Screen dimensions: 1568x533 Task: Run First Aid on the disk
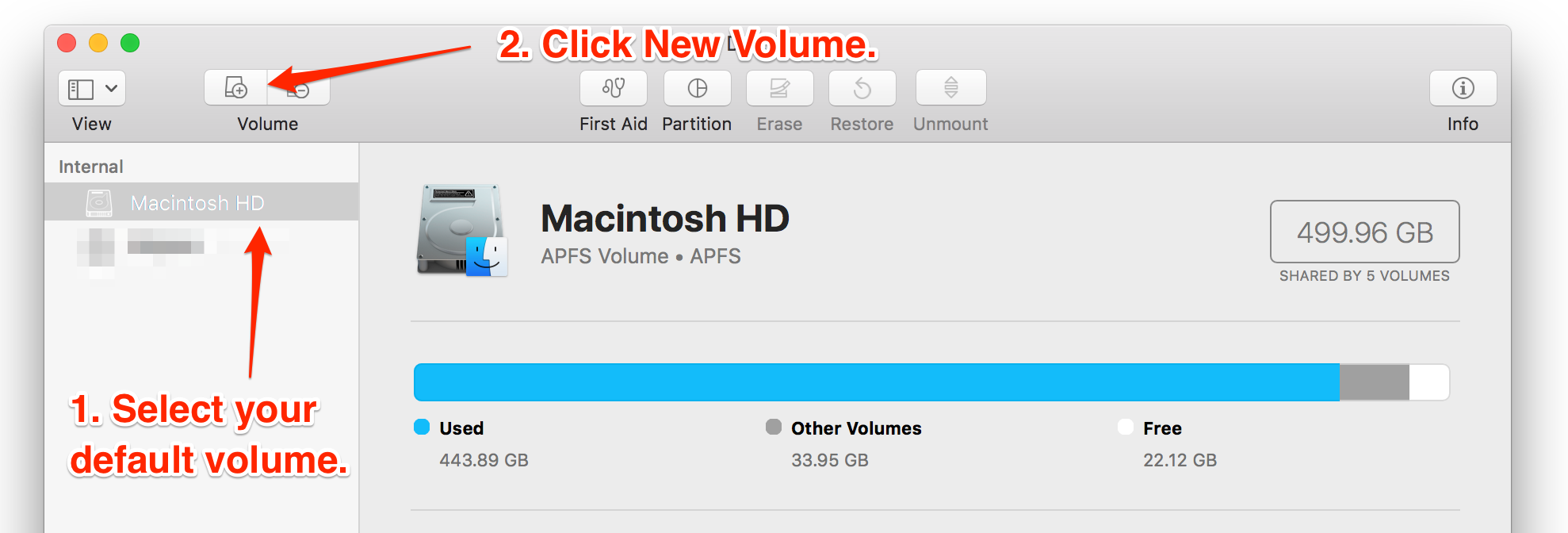click(x=614, y=87)
